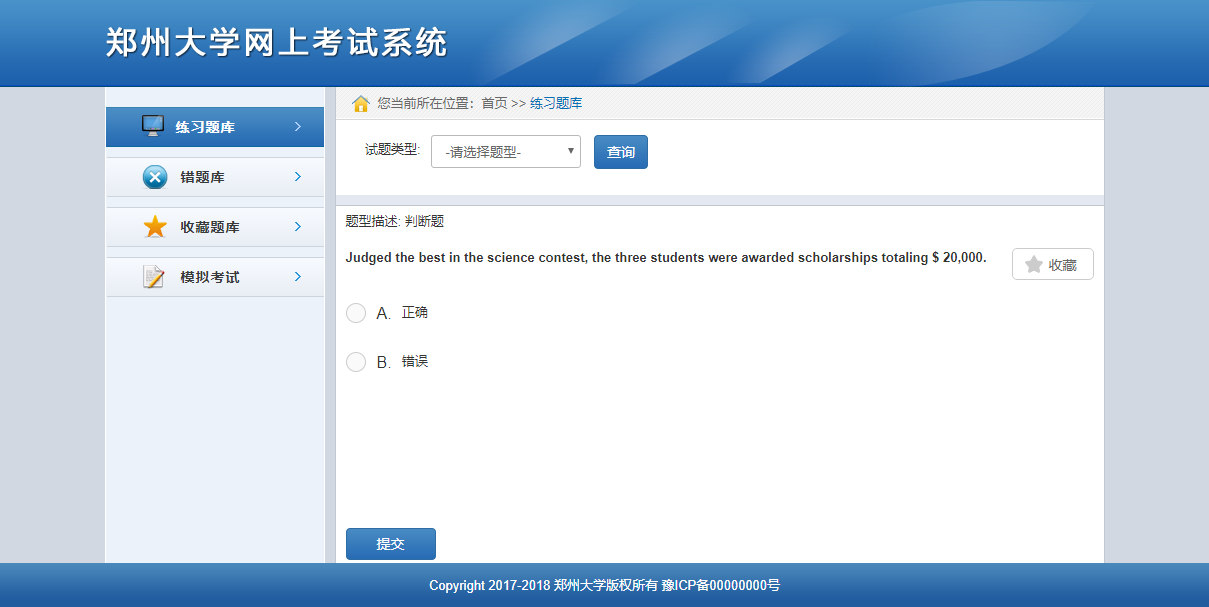
Task: Choose option B 错误 radio button
Action: (x=356, y=362)
